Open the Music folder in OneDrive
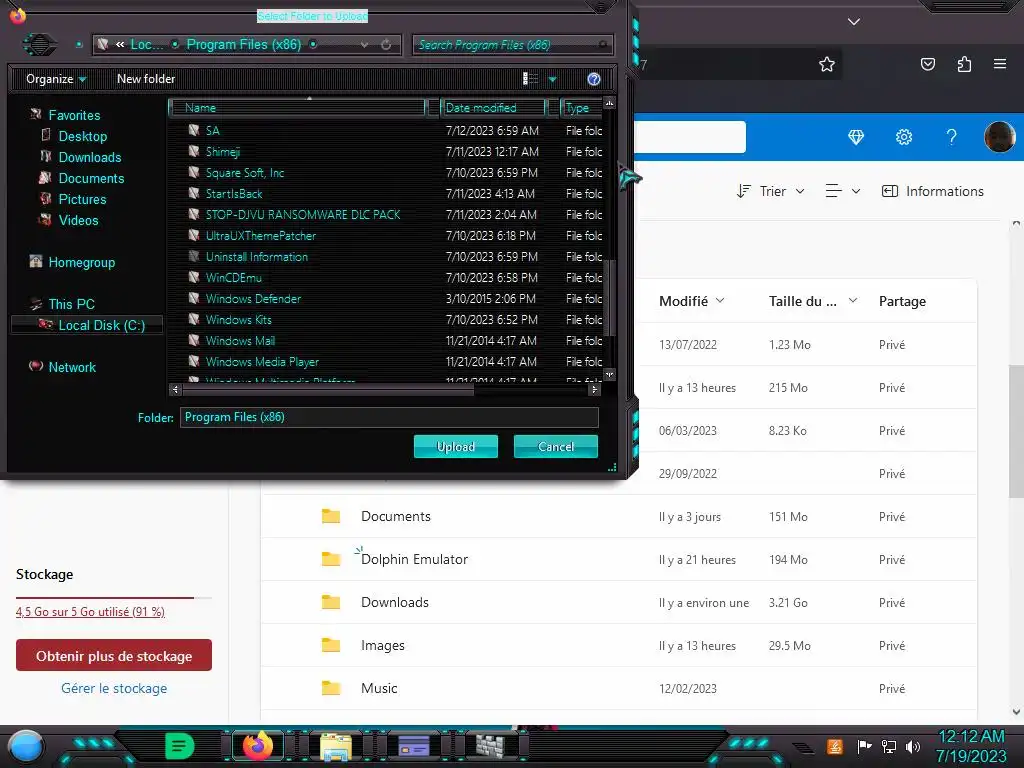The image size is (1024, 768). [379, 688]
